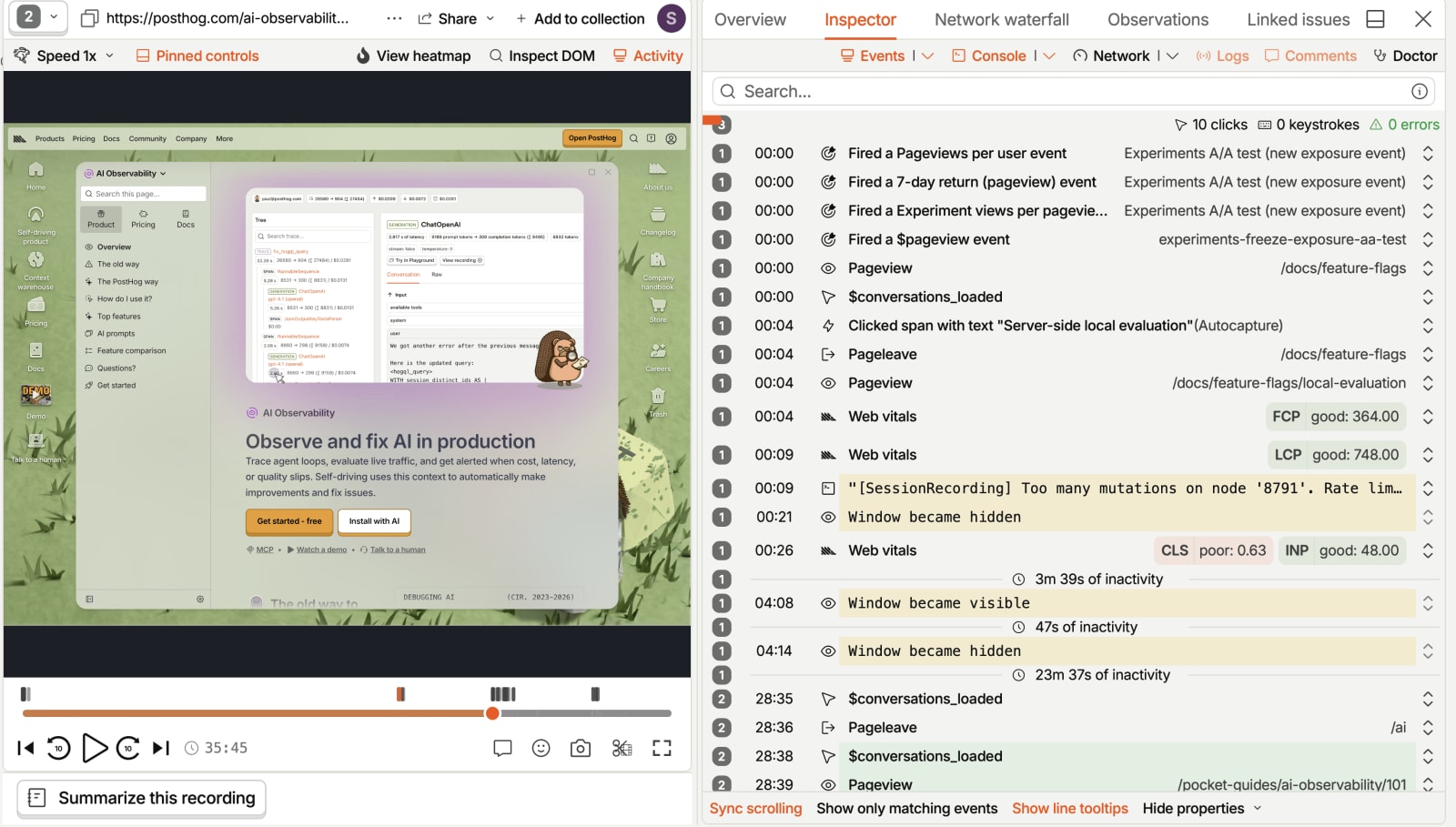
Task: Toggle the Network filter
Action: click(1111, 55)
